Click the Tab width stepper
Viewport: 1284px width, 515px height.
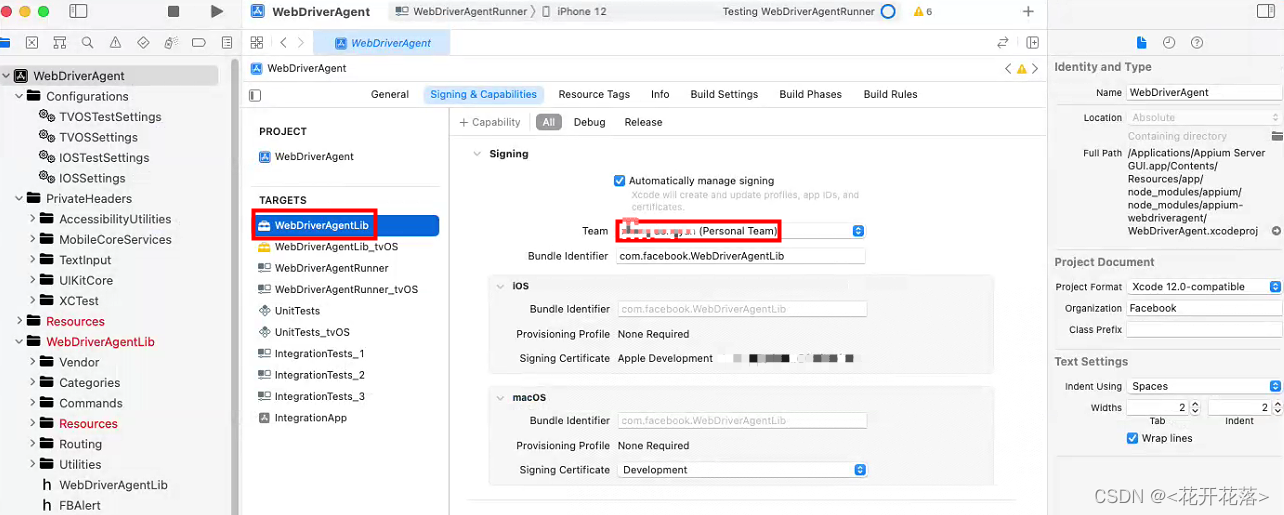point(1195,408)
